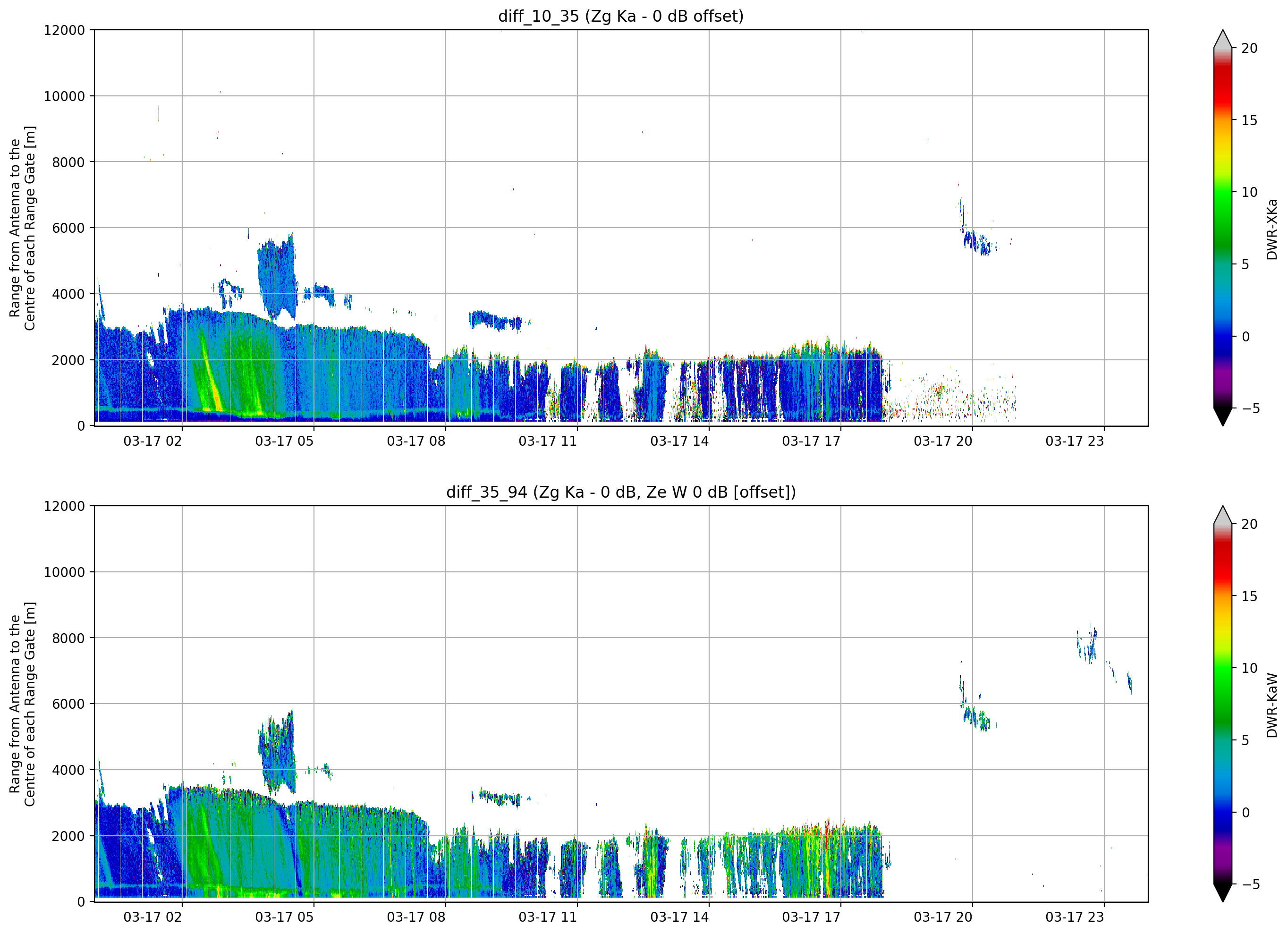This screenshot has height=934, width=1288.
Task: Click the 03-17 23 tick on bottom plot
Action: coord(1075,917)
